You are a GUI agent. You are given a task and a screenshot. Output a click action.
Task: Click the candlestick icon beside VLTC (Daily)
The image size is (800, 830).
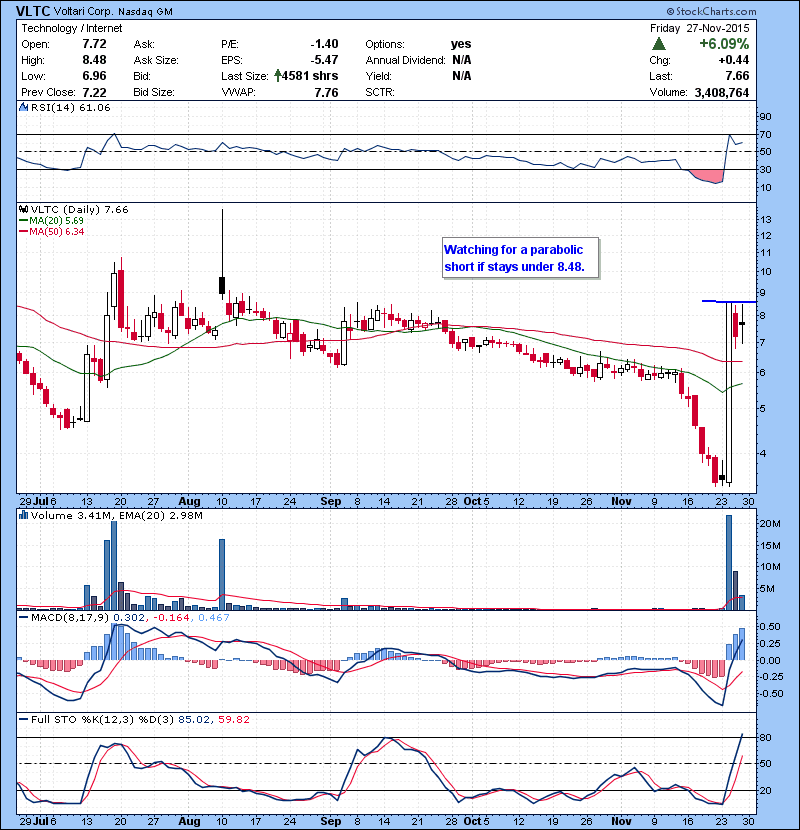(23, 209)
